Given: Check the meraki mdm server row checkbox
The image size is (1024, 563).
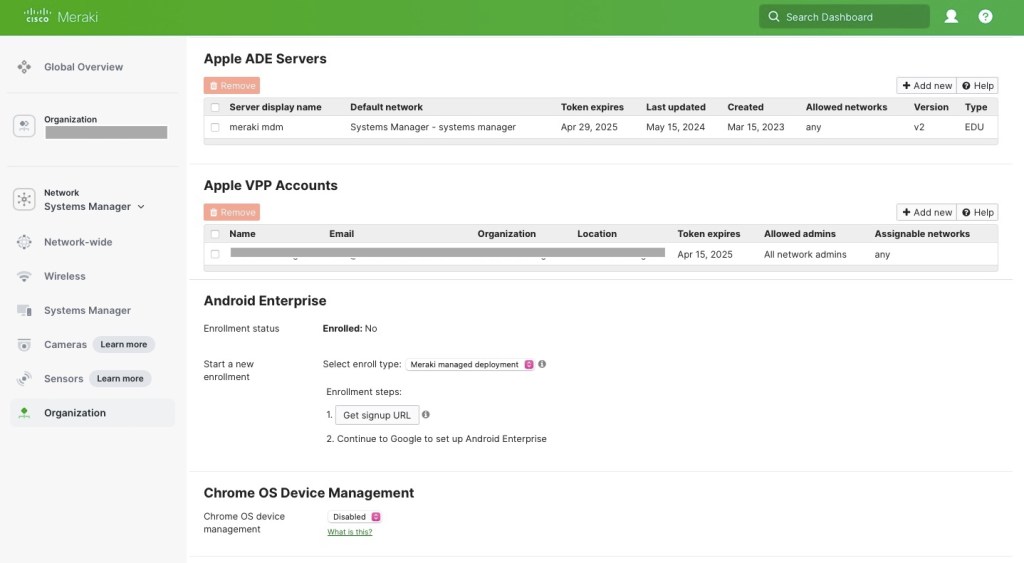Looking at the screenshot, I should click(x=215, y=127).
